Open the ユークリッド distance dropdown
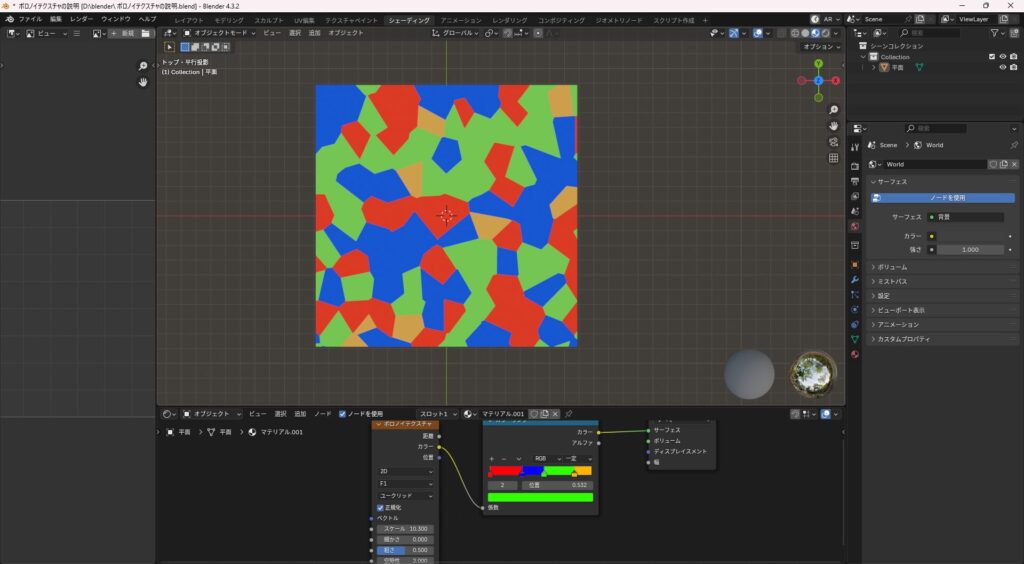1024x564 pixels. [406, 496]
